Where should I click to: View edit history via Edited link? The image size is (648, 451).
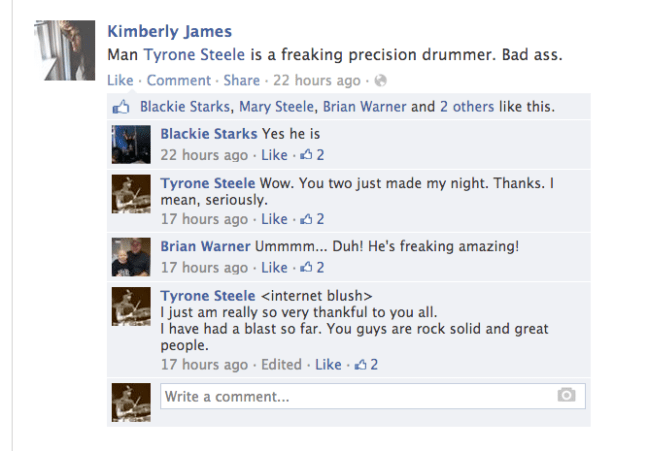click(281, 364)
